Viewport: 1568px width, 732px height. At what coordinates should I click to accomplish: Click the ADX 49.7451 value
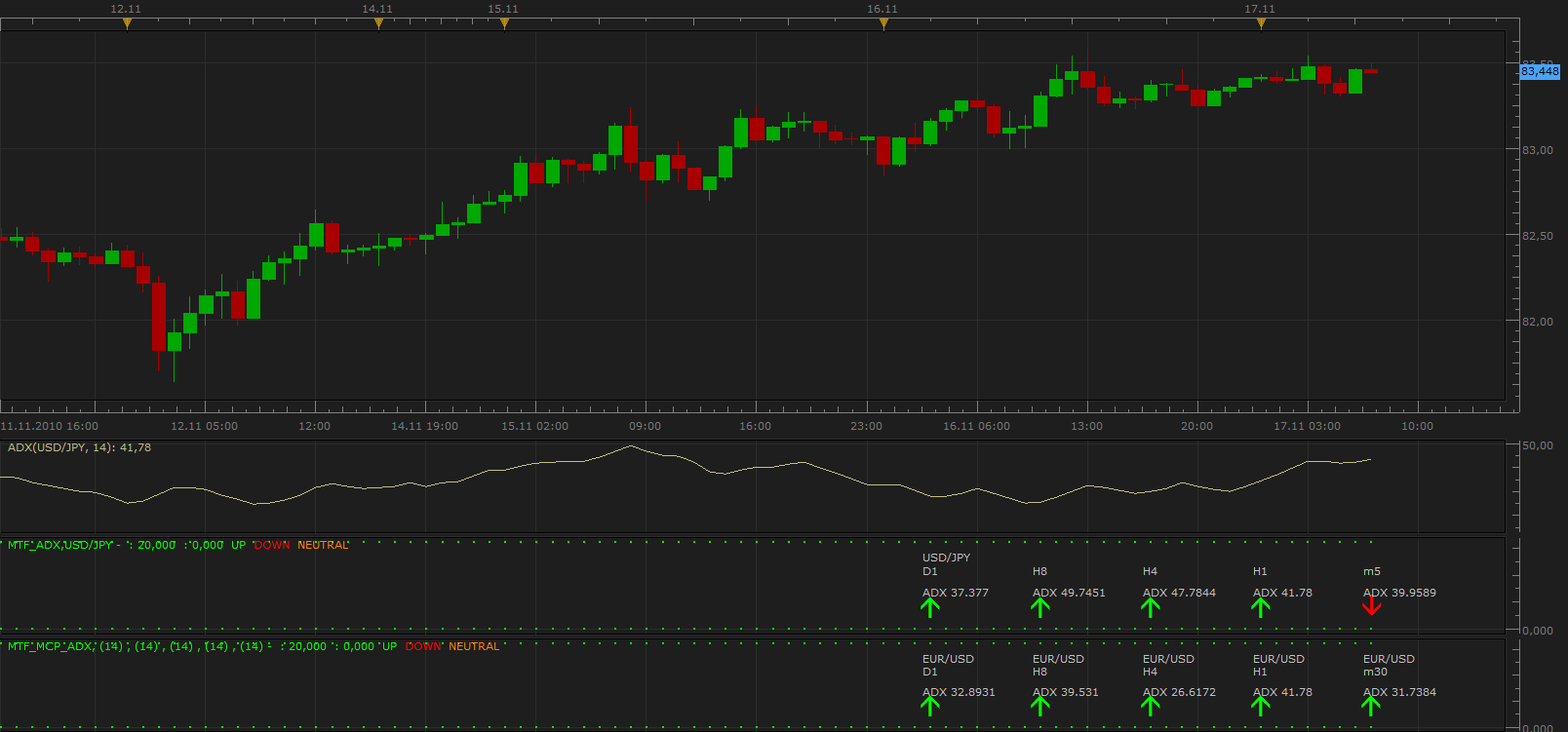pos(1069,593)
